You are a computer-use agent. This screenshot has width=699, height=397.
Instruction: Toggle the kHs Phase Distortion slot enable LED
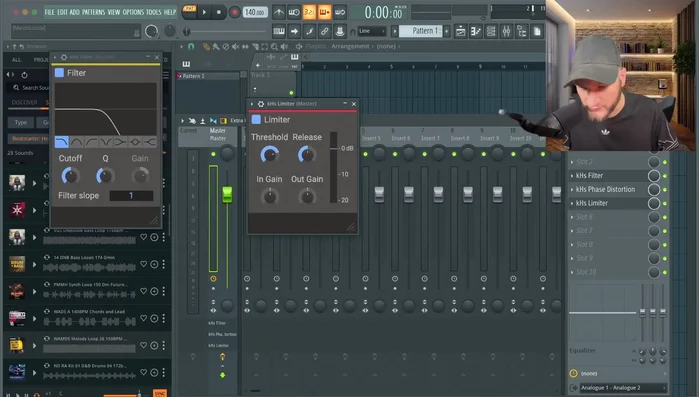665,190
